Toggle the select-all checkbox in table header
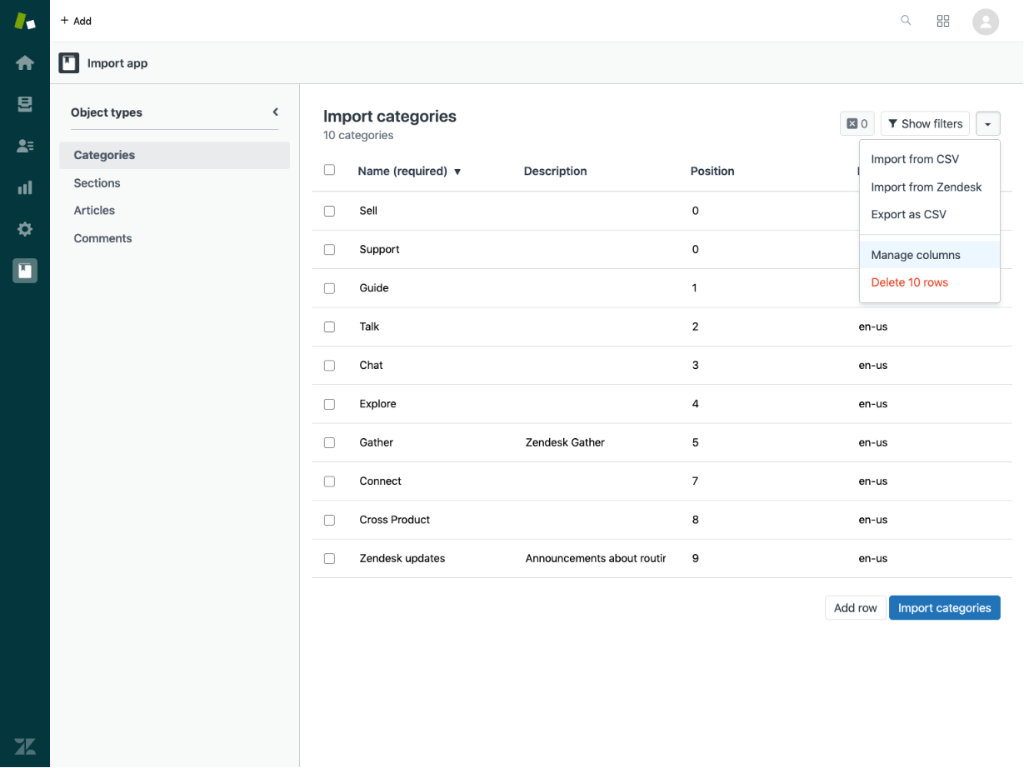This screenshot has width=1024, height=768. coord(329,170)
